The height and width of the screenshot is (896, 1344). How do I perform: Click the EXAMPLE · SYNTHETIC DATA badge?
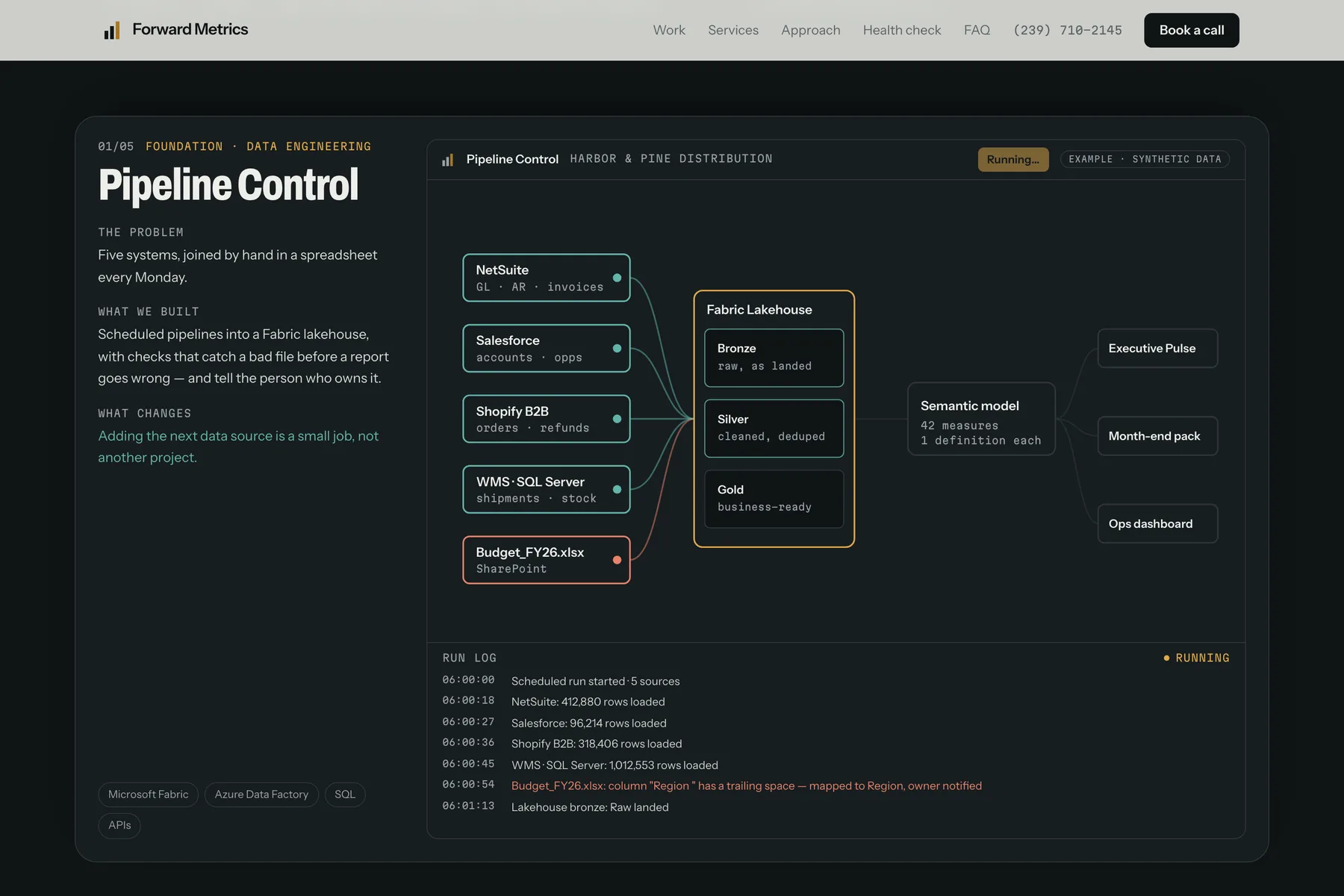coord(1145,159)
